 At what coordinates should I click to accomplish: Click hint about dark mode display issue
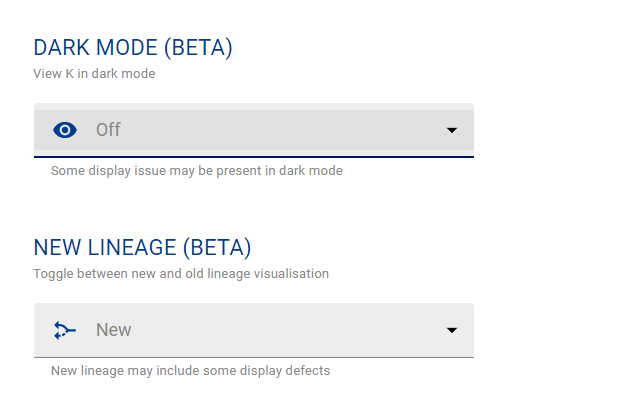click(196, 171)
